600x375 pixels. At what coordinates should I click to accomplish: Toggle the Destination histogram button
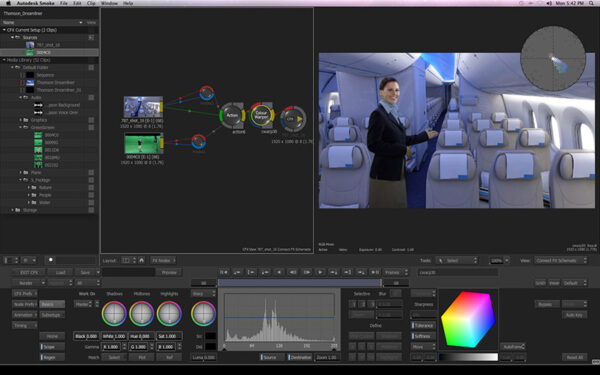(300, 357)
